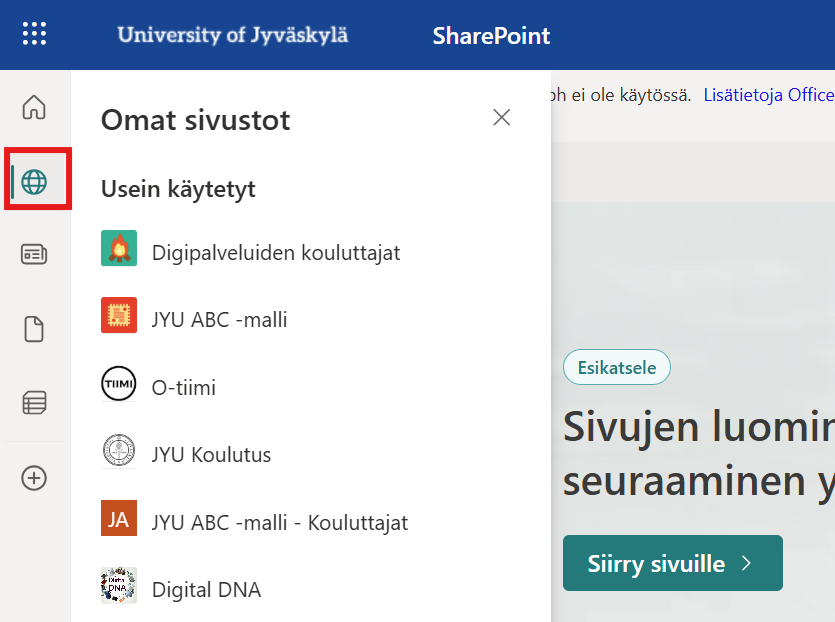Open the Digital DNA site link
Screen dimensions: 835x622
pos(206,590)
